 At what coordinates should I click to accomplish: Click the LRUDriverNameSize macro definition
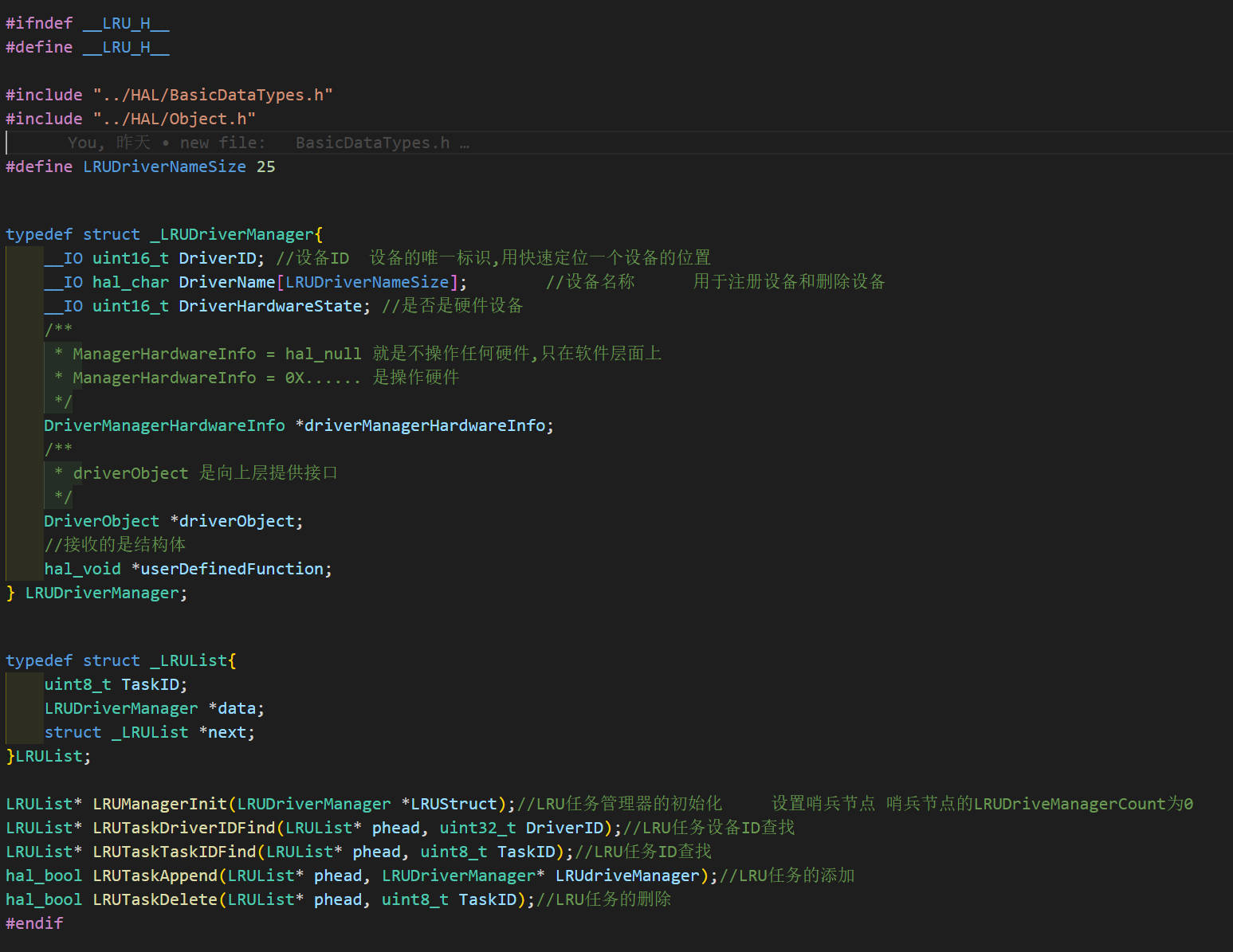pos(165,167)
